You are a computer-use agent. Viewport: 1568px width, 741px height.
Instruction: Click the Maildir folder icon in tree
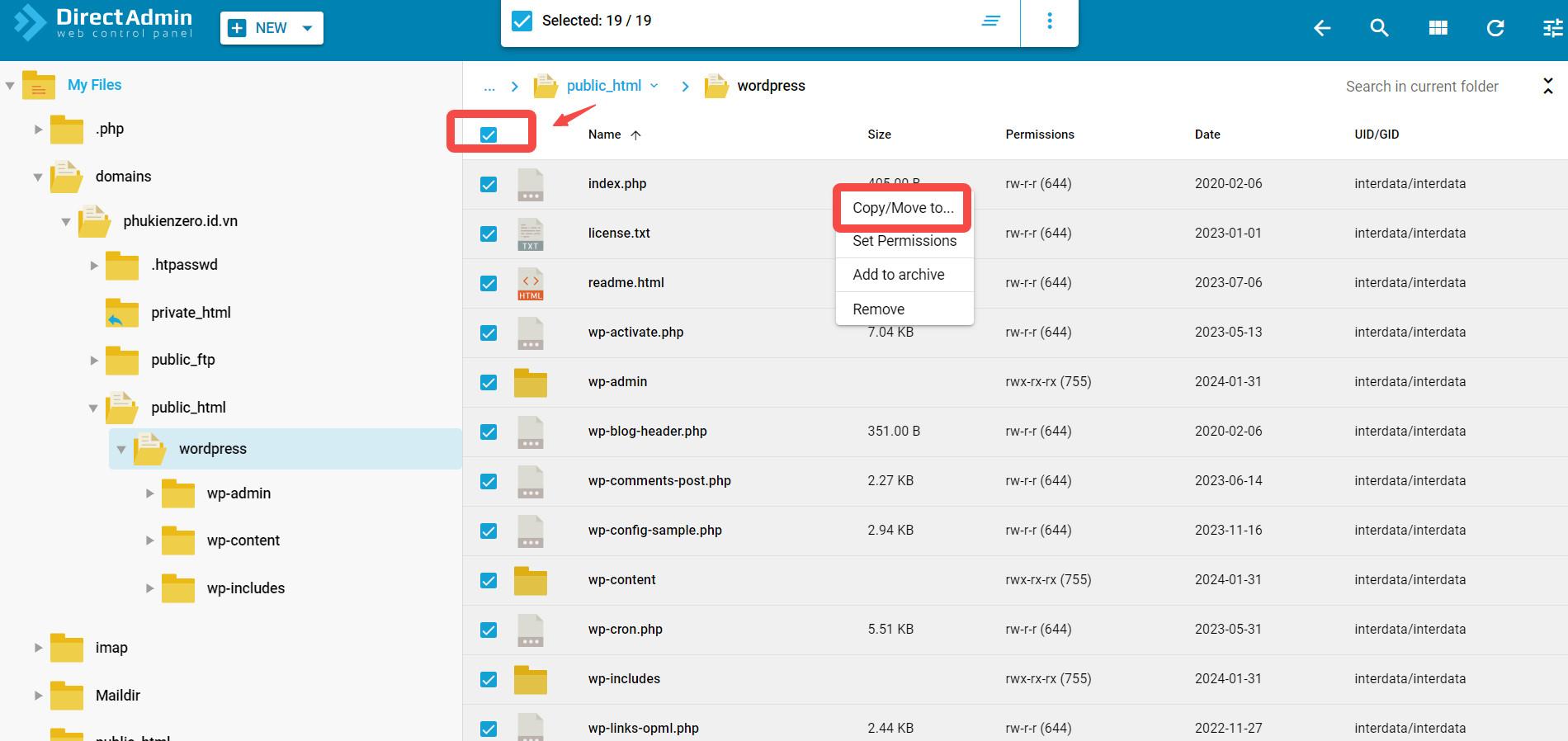coord(67,696)
